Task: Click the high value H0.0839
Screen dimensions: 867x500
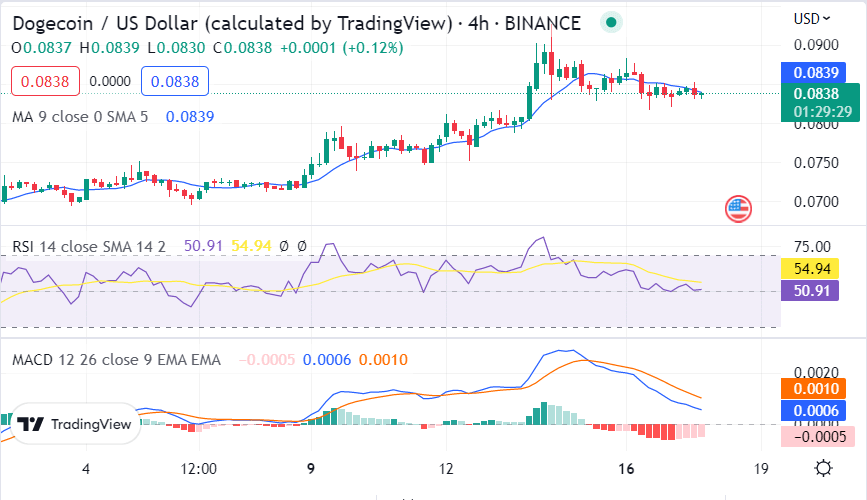Action: point(109,48)
